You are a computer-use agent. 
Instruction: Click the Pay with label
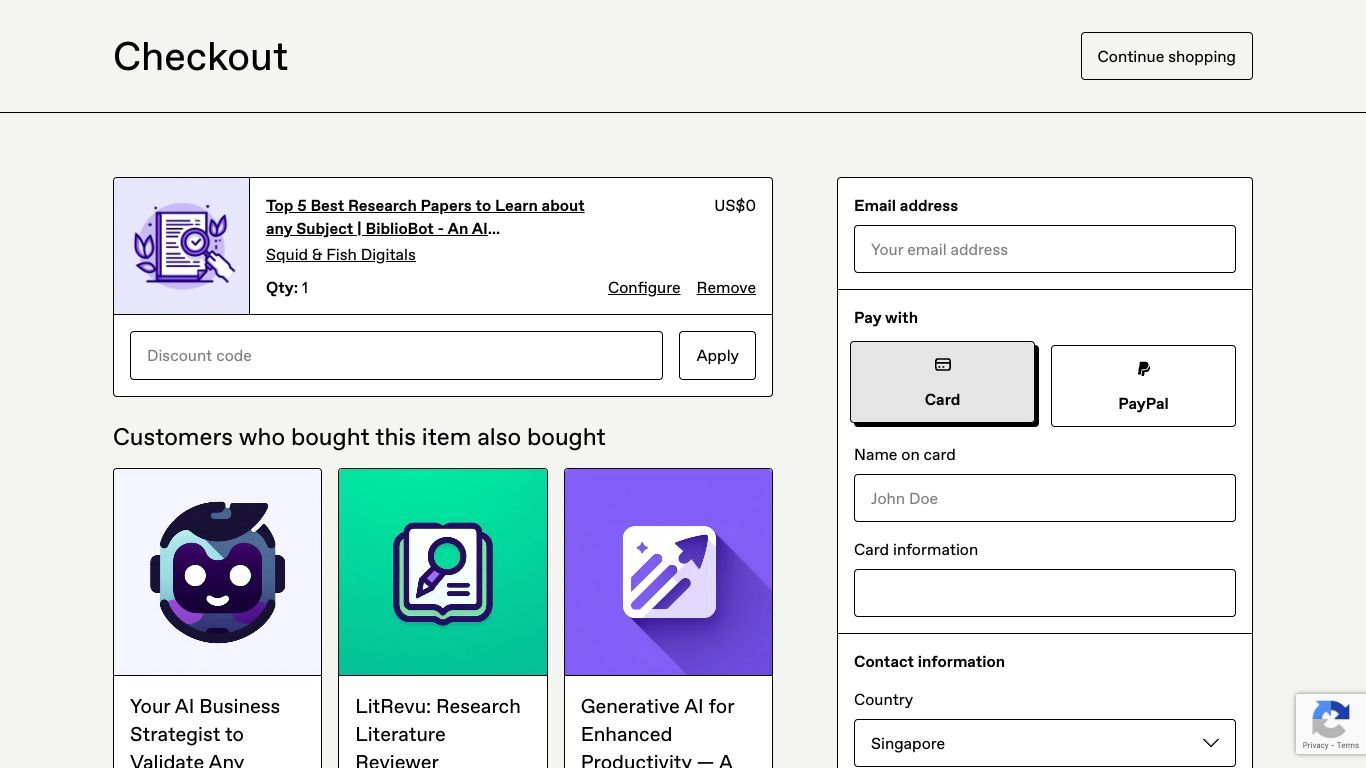click(886, 317)
